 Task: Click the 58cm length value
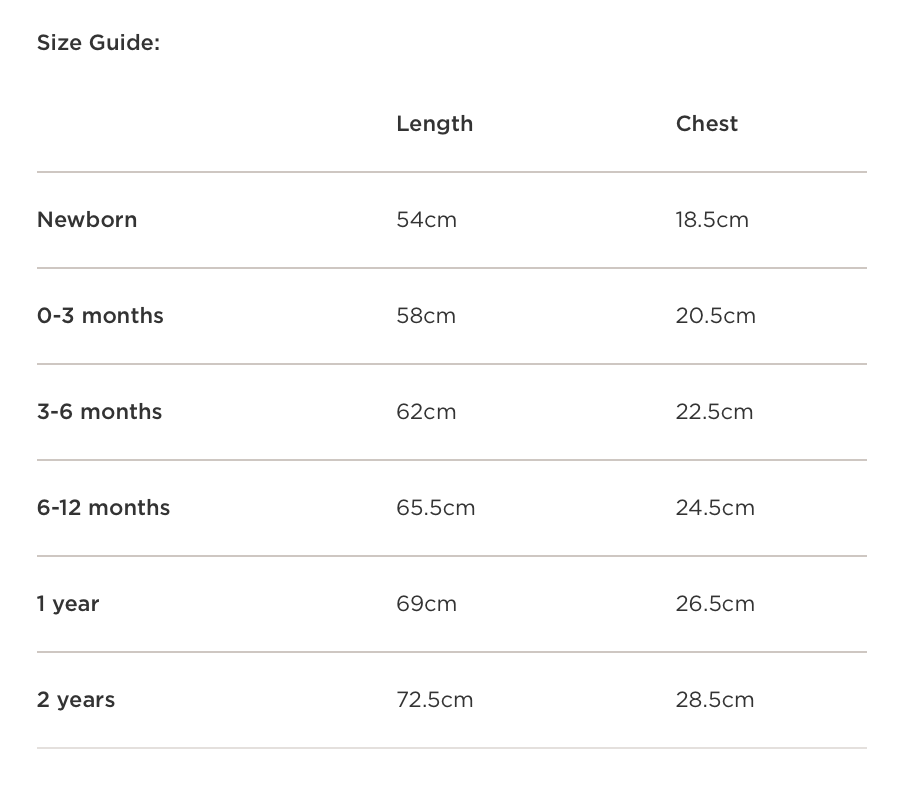(426, 316)
